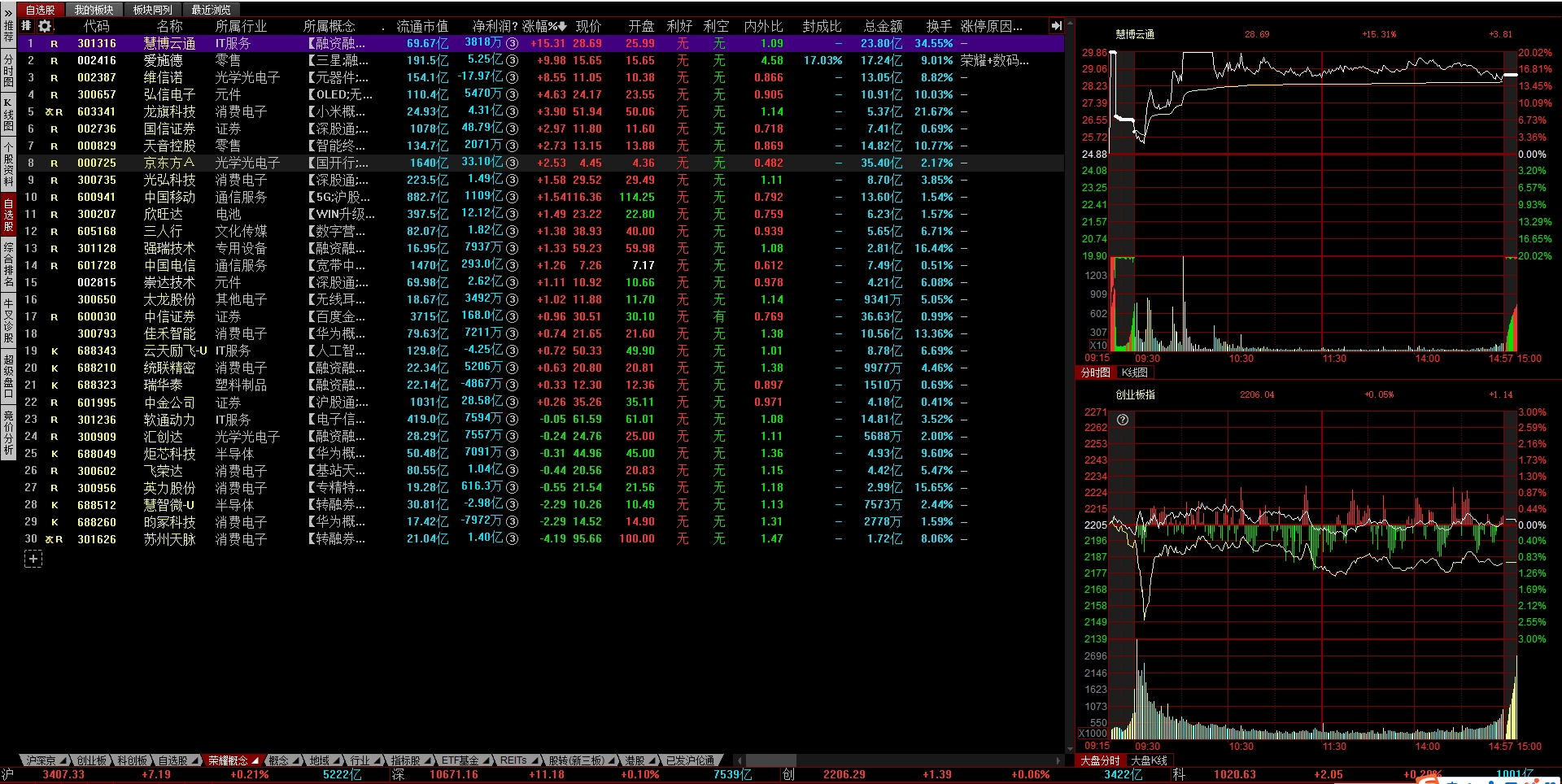Open the 行业 tab dropdown arrow
The width and height of the screenshot is (1562, 784).
click(377, 760)
